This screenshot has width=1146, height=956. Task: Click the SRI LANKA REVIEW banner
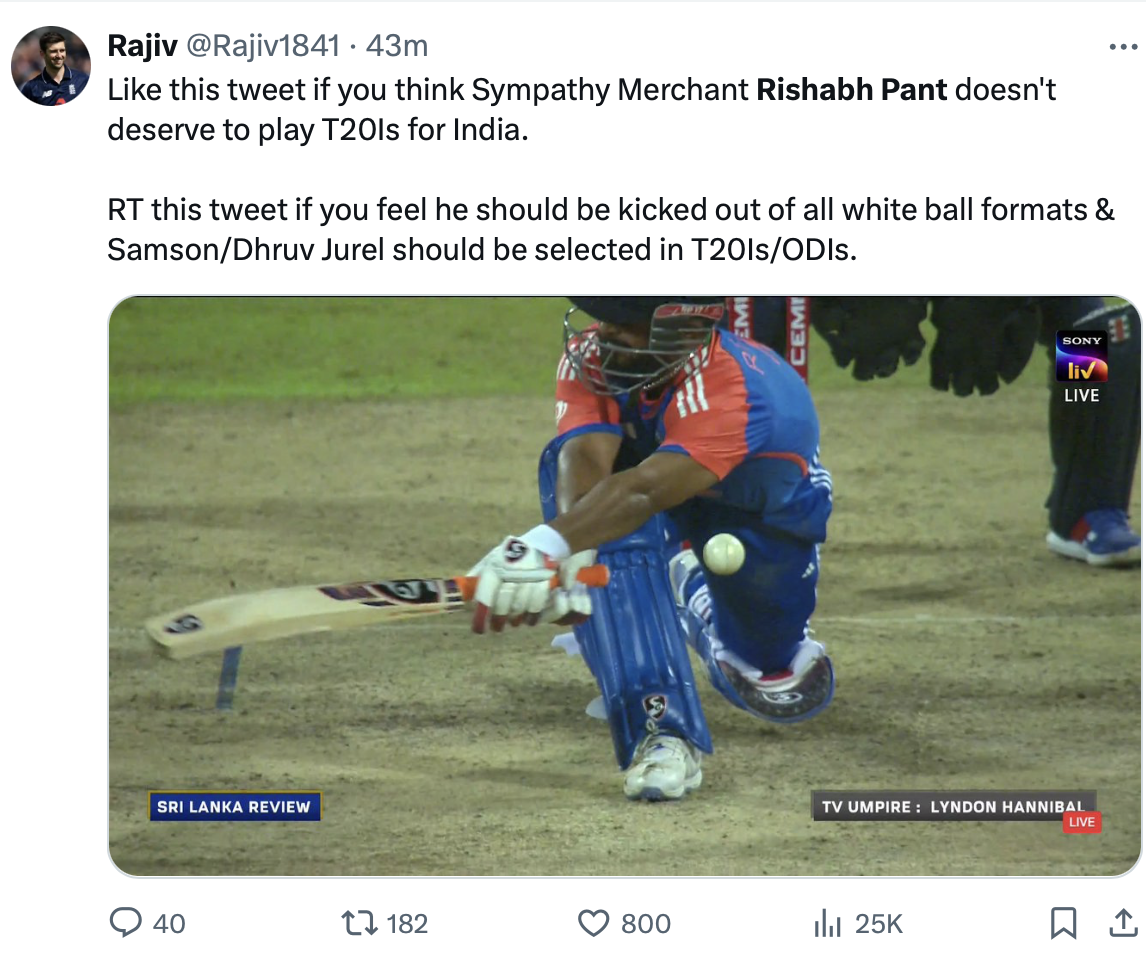click(235, 806)
